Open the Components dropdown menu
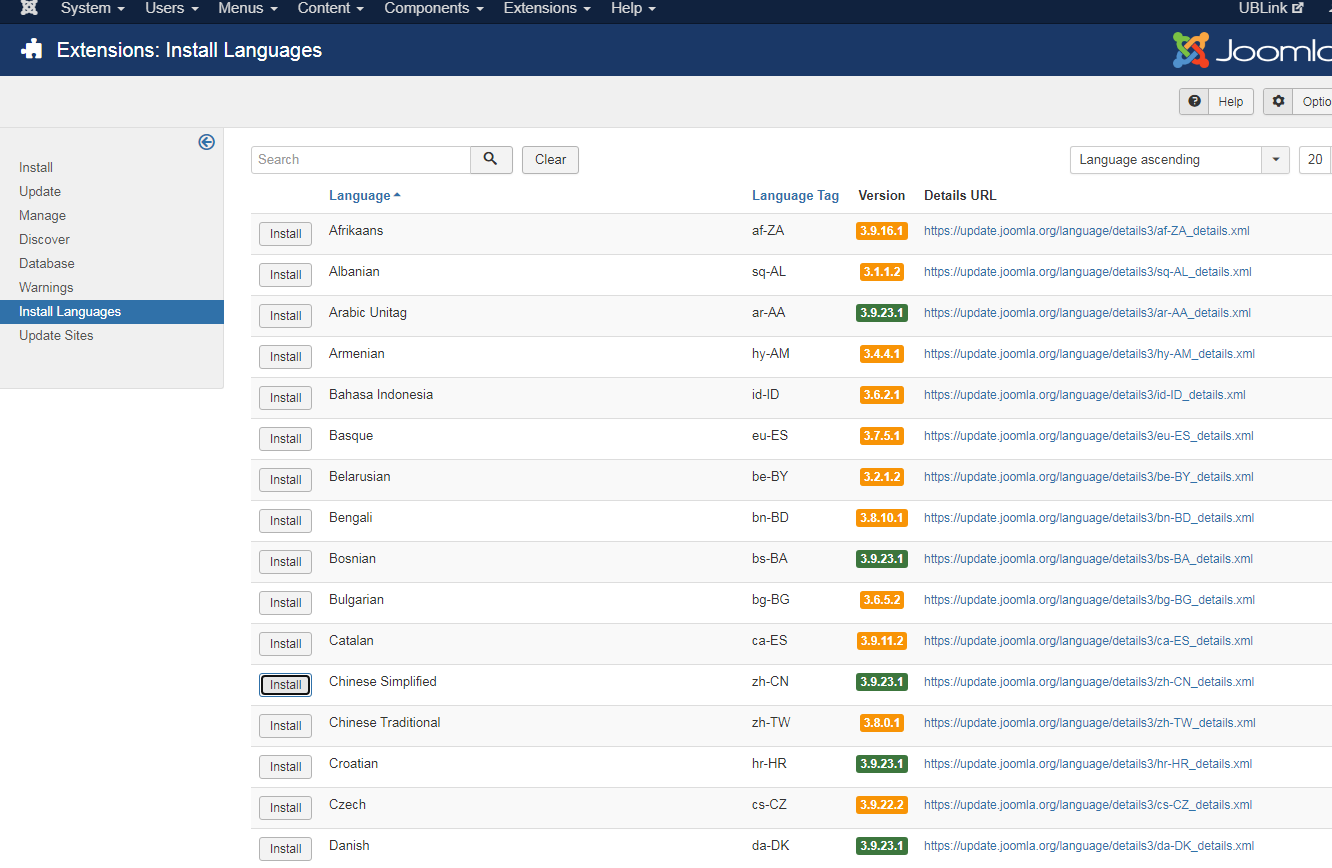Screen dimensions: 1332x868 (x=433, y=8)
